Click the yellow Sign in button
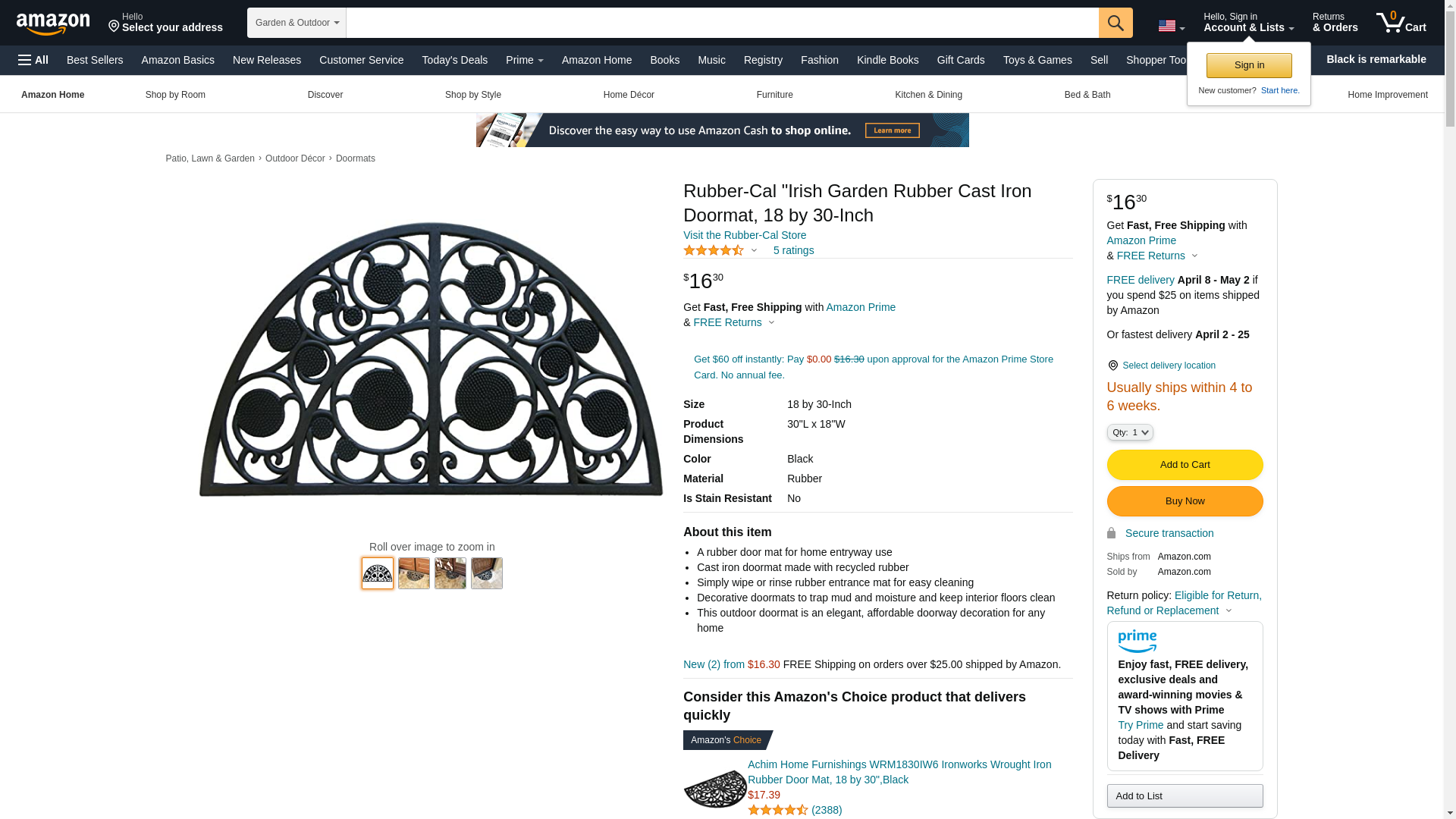Image resolution: width=1456 pixels, height=819 pixels. (1249, 65)
